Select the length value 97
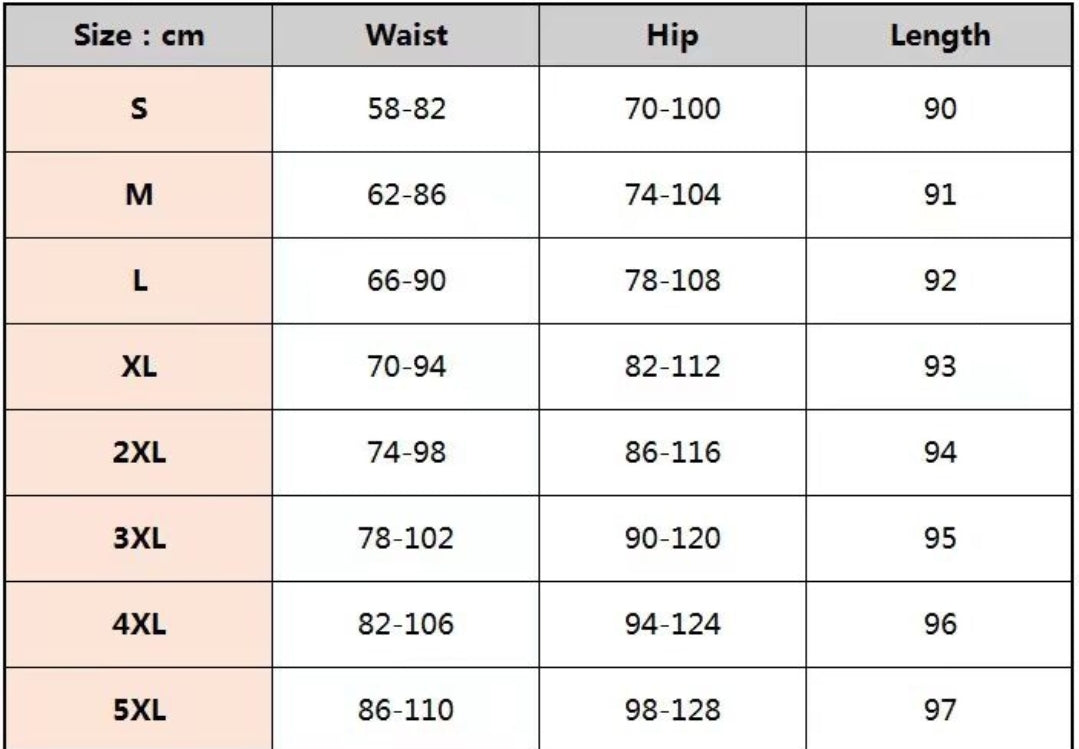The image size is (1079, 749). point(940,711)
